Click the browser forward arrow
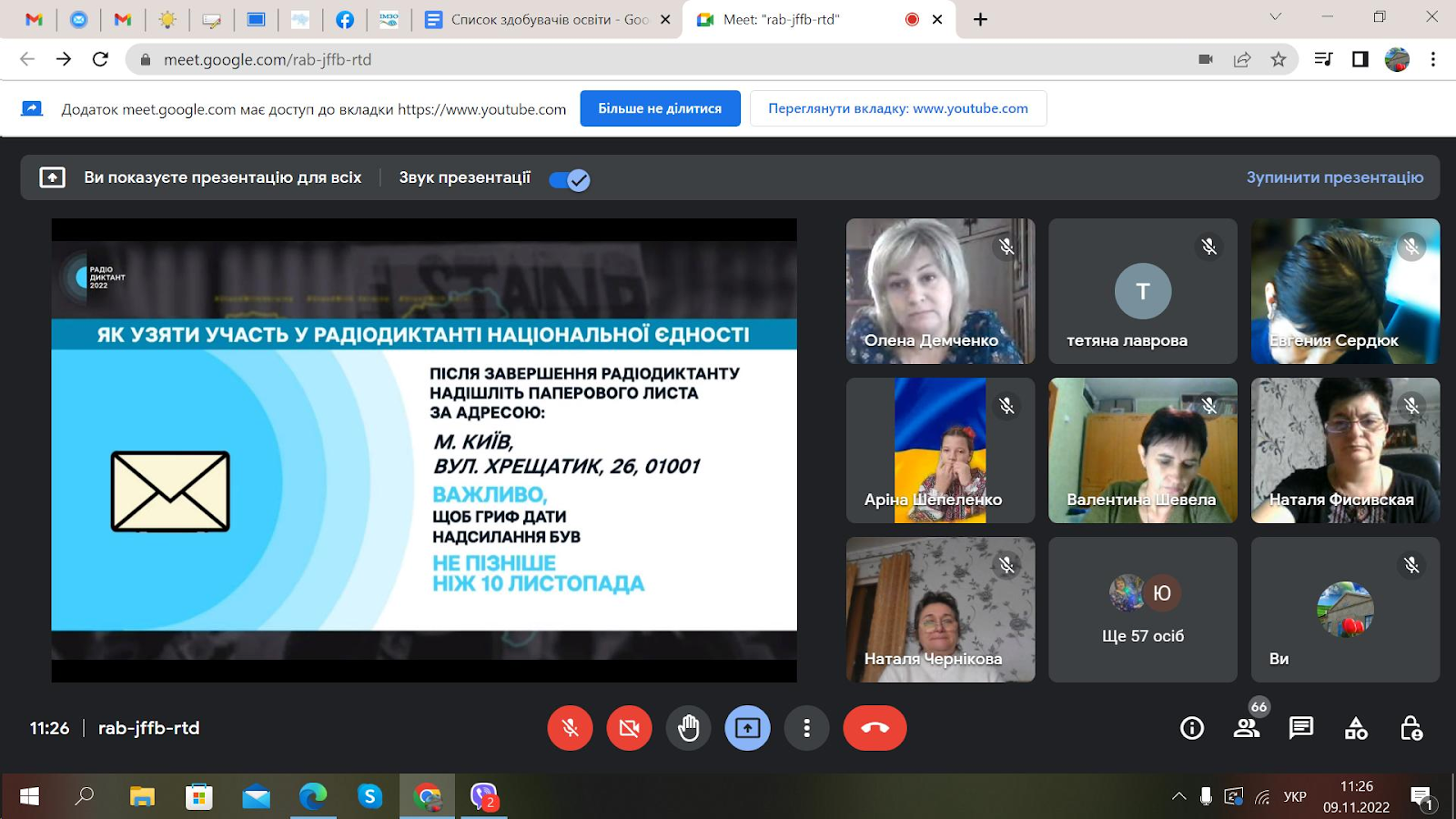The image size is (1456, 819). tap(64, 59)
